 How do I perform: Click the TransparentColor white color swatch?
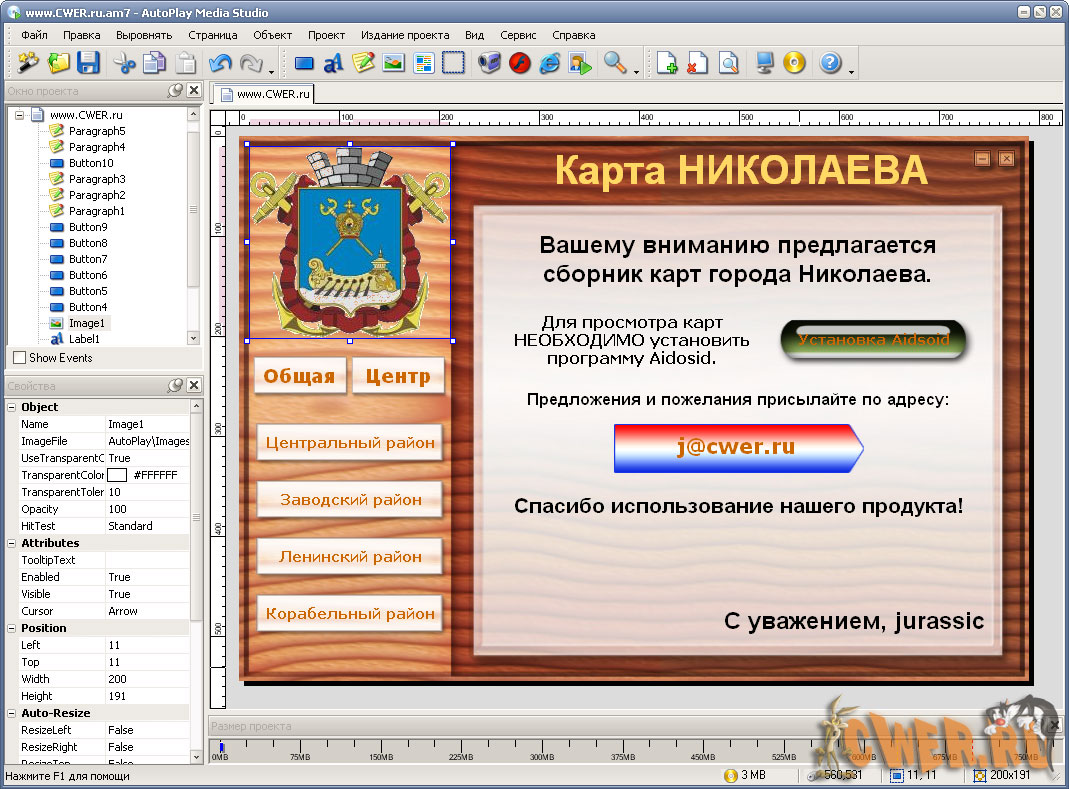click(117, 475)
